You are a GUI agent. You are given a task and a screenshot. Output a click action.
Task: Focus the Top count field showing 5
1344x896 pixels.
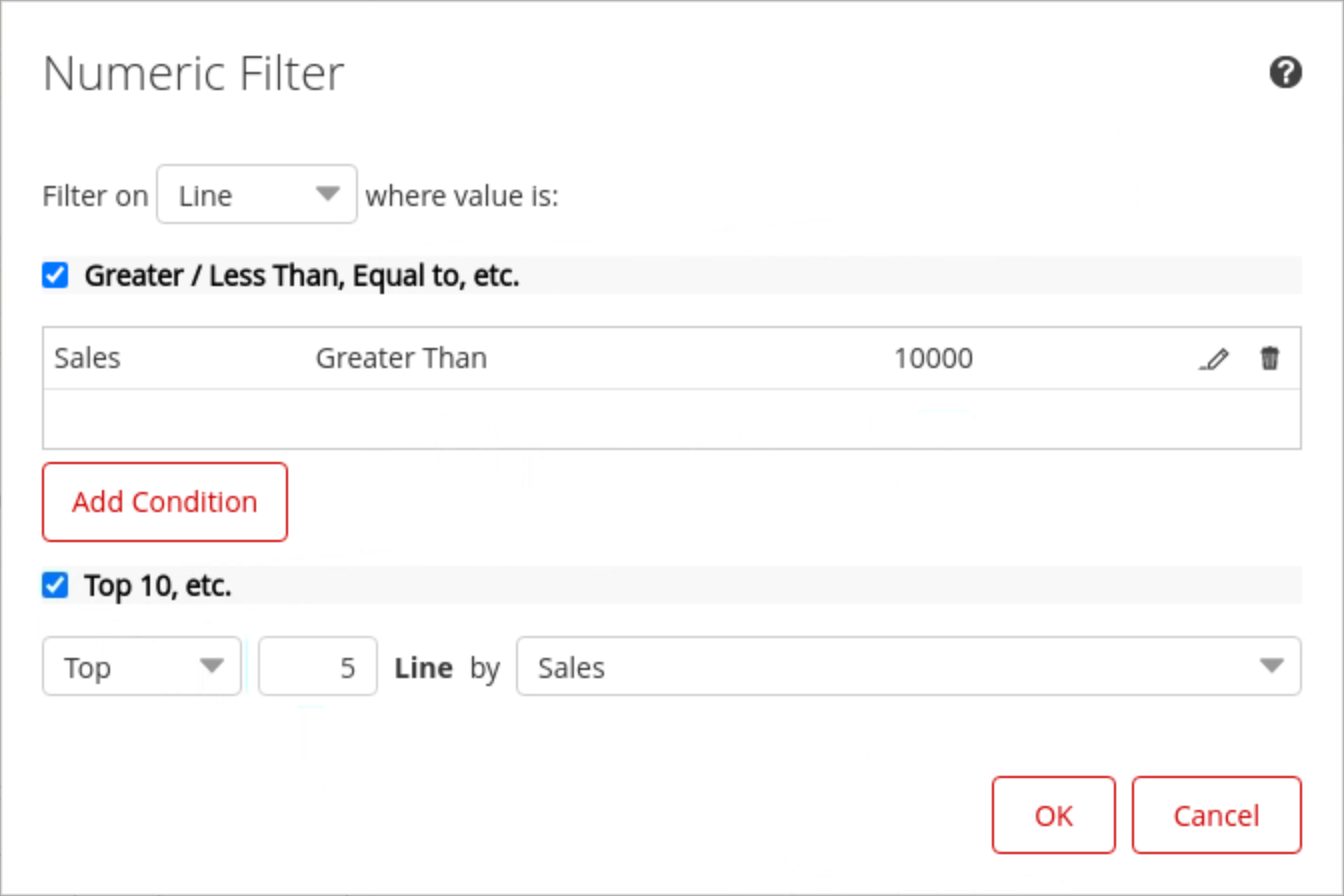(318, 666)
